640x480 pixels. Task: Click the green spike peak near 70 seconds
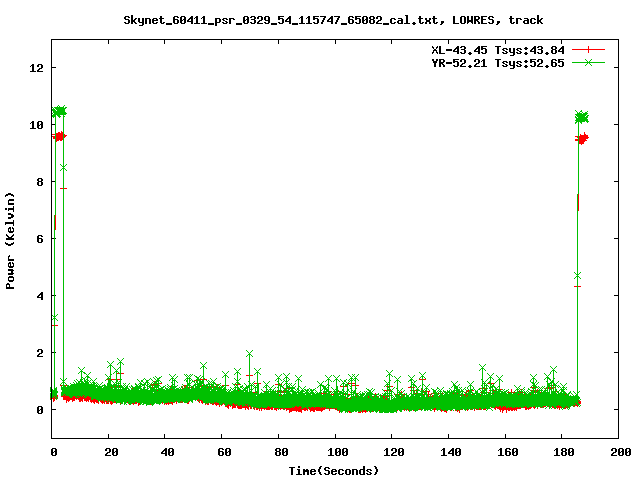[249, 353]
